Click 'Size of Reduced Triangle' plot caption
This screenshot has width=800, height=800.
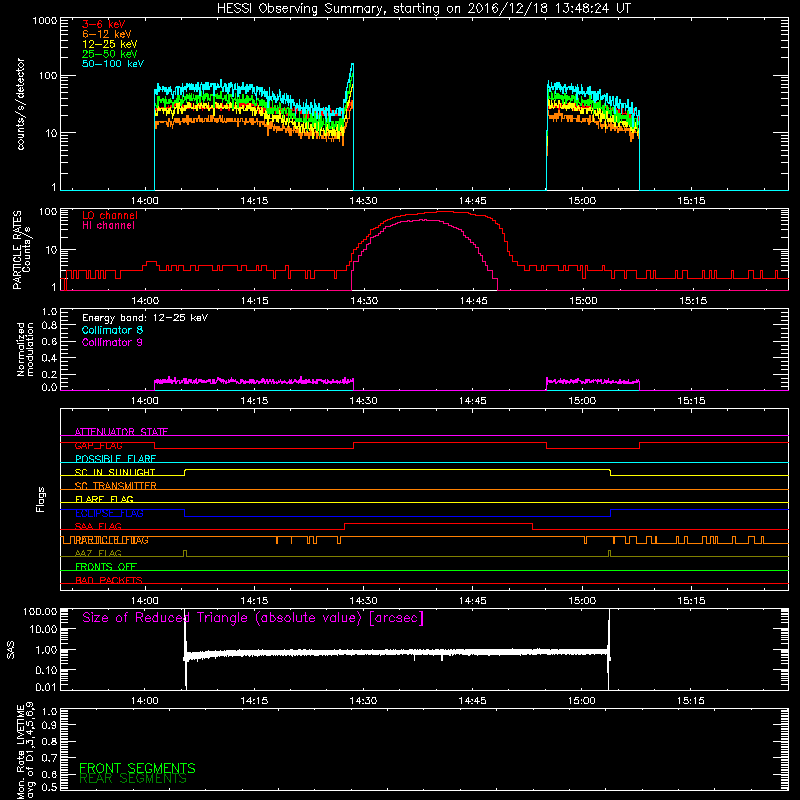[x=253, y=618]
